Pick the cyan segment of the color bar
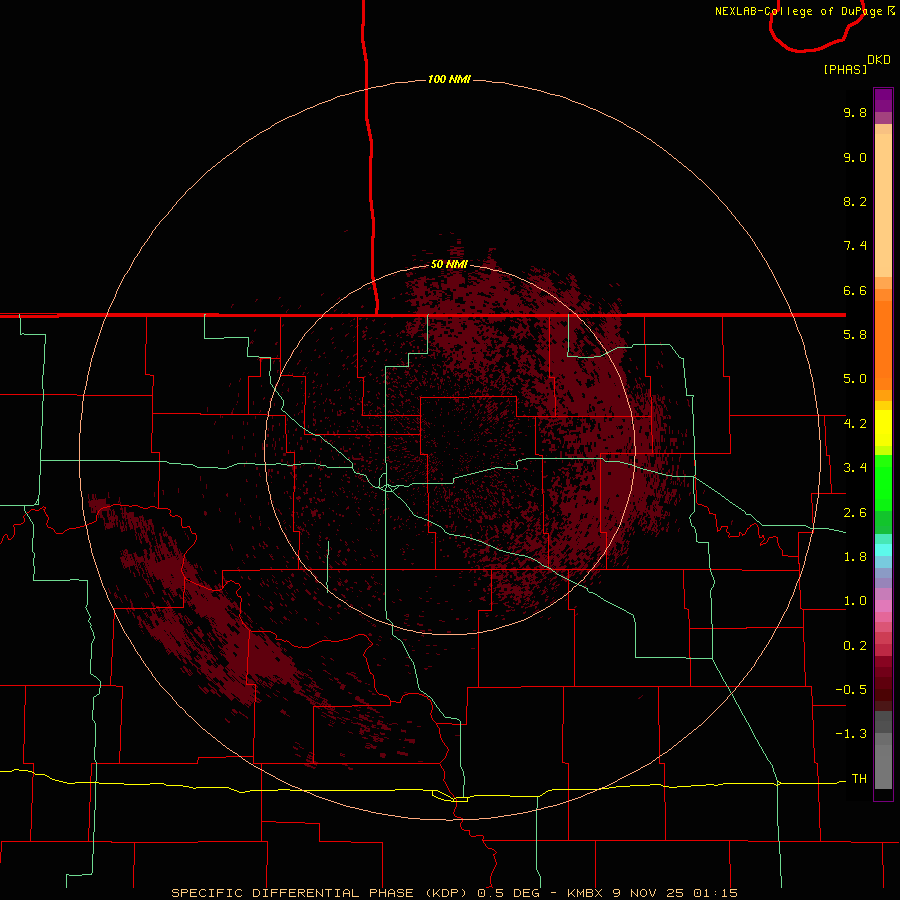 (883, 550)
